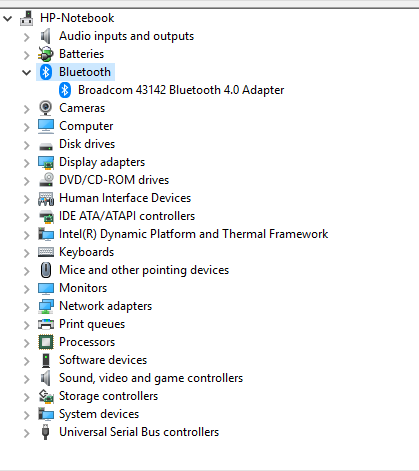Select Broadcom 43142 Bluetooth 4.0 Adapter text
Viewport: 419px width, 471px height.
coord(181,90)
